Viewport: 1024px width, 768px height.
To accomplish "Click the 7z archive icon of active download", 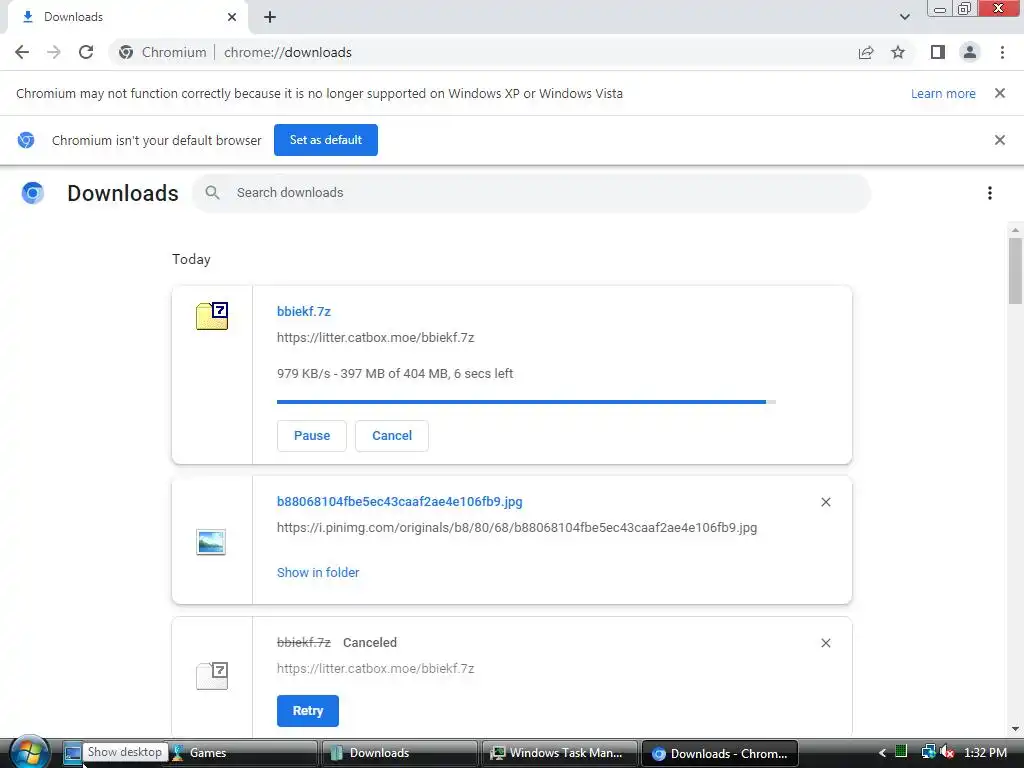I will [x=212, y=316].
